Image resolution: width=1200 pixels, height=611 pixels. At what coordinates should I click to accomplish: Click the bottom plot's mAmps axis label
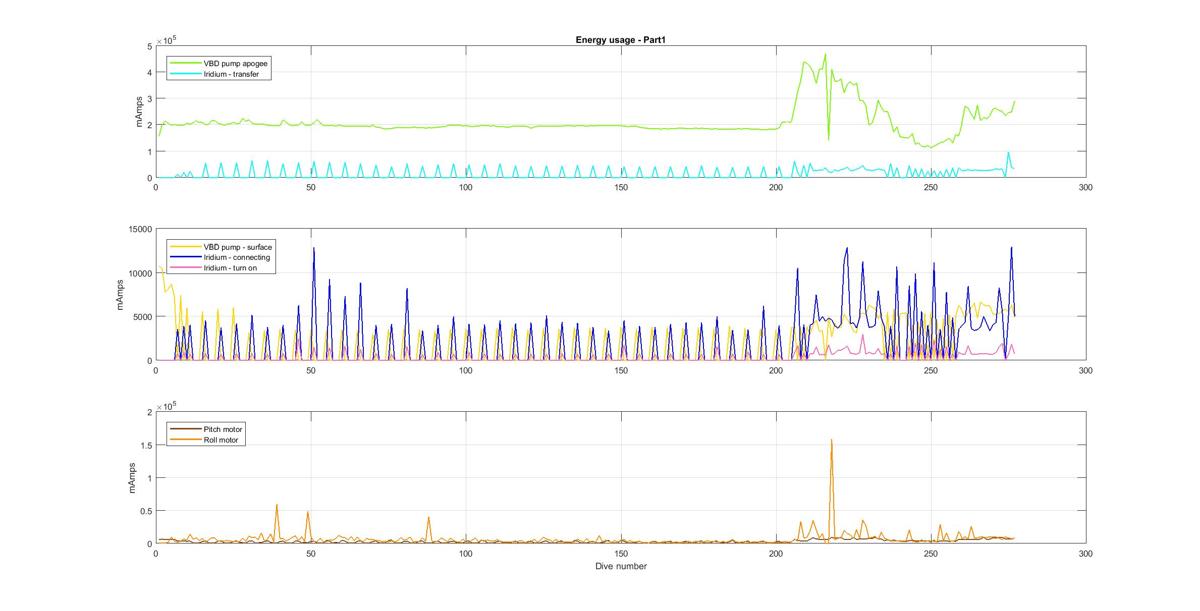pyautogui.click(x=133, y=478)
